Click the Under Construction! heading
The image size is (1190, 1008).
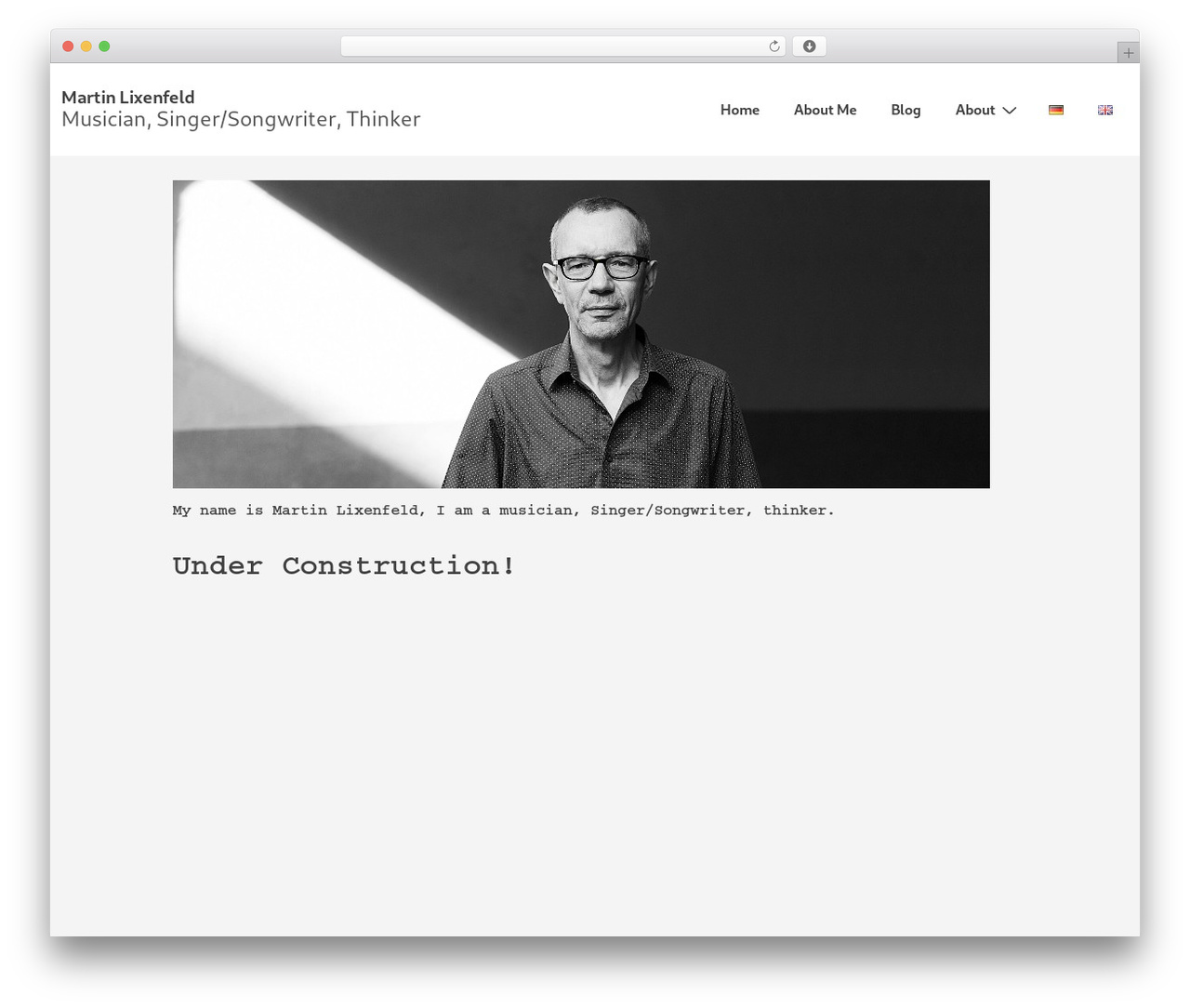pyautogui.click(x=343, y=565)
